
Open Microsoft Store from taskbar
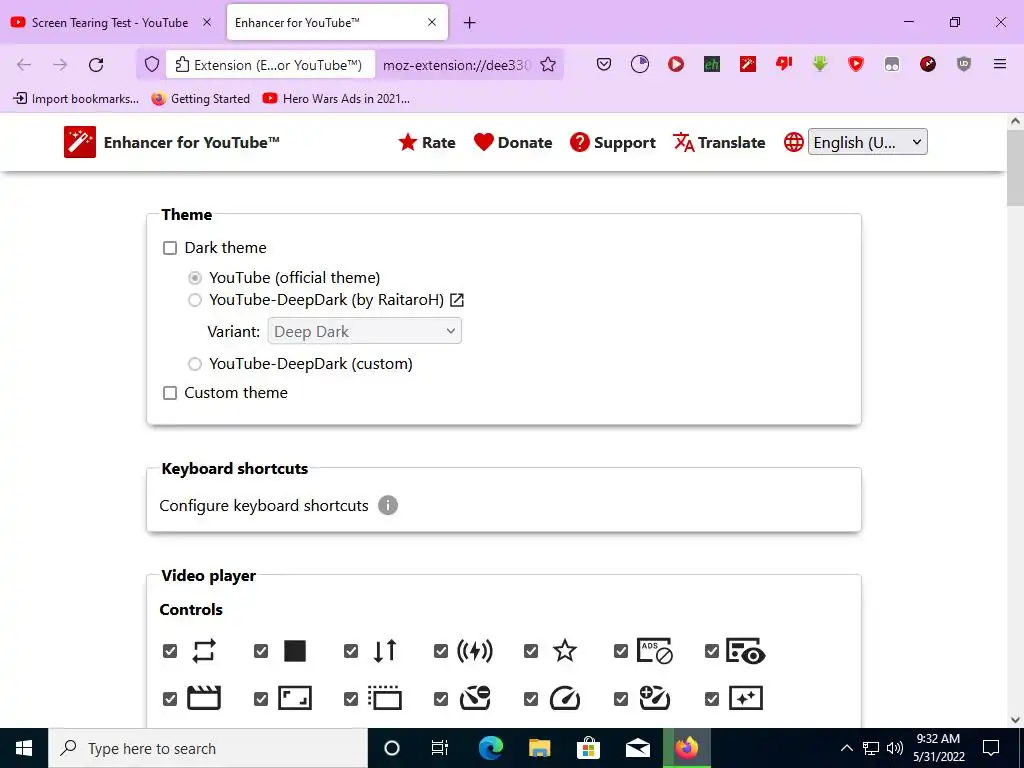588,748
